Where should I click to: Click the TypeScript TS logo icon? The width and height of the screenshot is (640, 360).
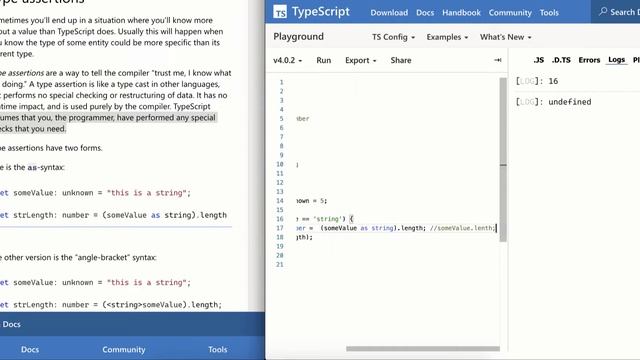(x=280, y=12)
